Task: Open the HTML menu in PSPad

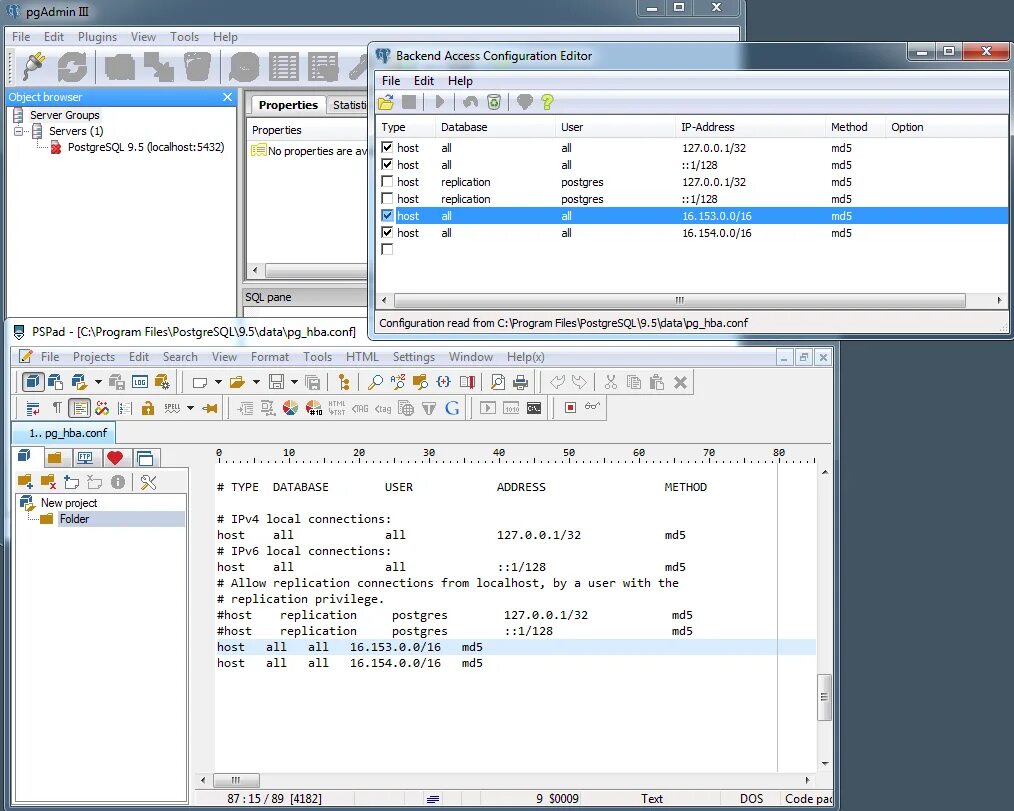Action: click(x=362, y=357)
